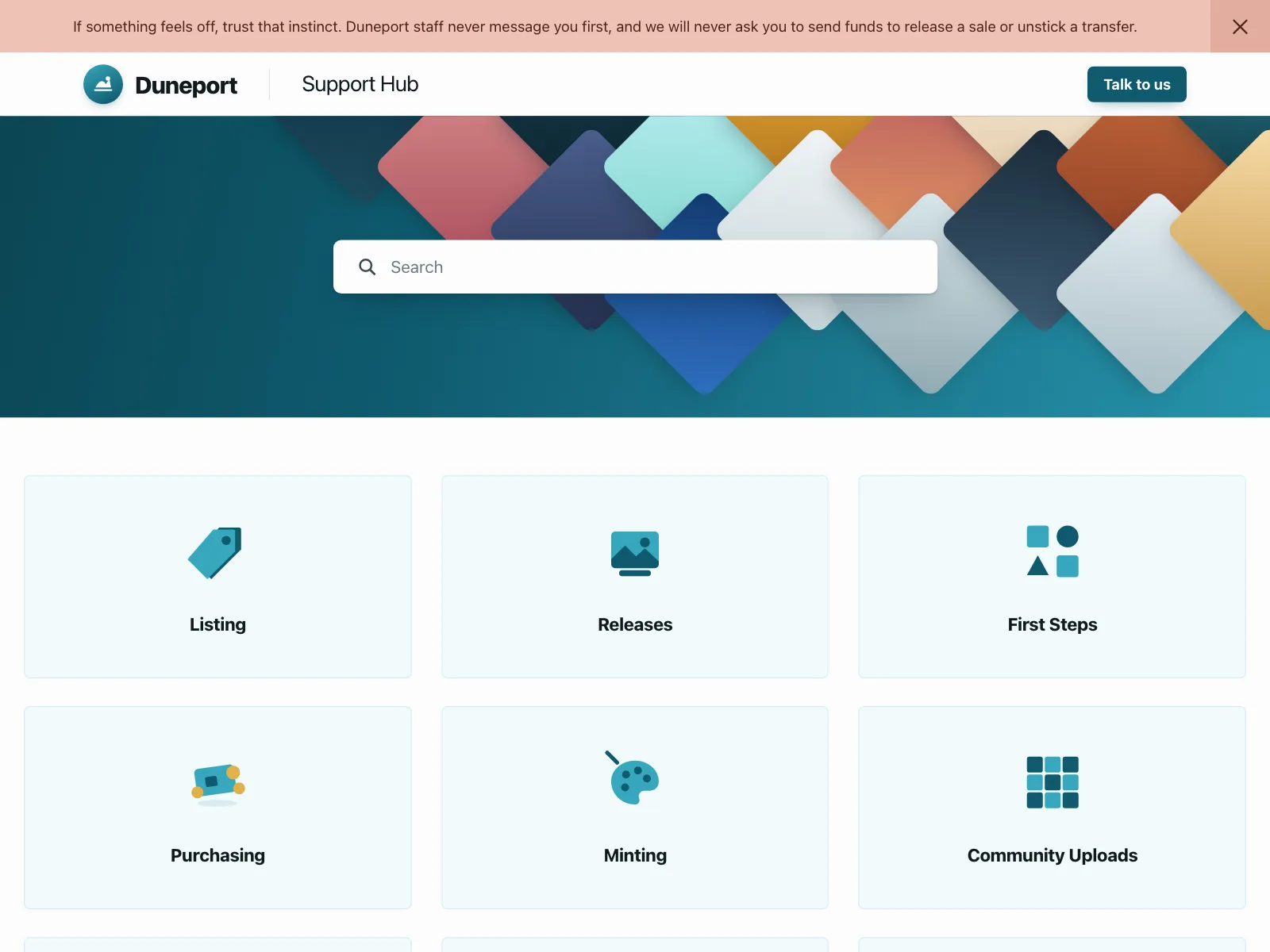The image size is (1270, 952).
Task: Dismiss the security warning banner
Action: [1240, 26]
